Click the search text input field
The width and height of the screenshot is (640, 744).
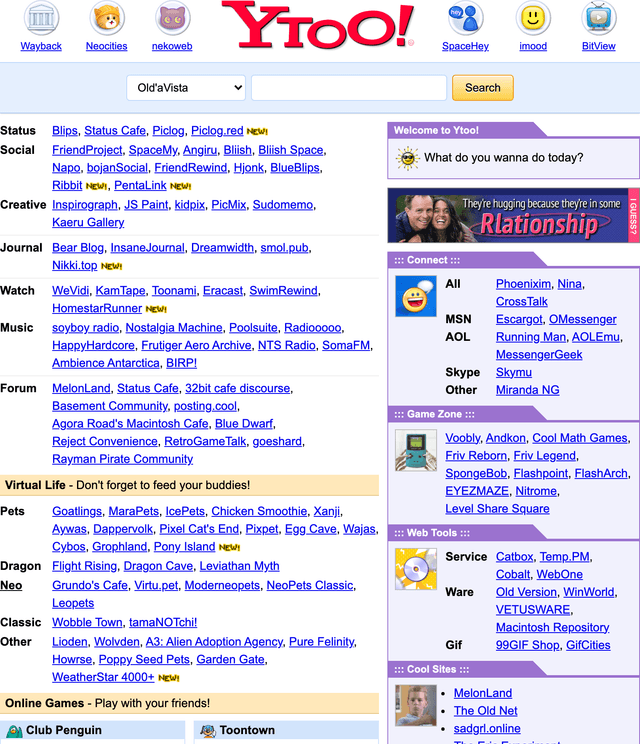coord(349,88)
